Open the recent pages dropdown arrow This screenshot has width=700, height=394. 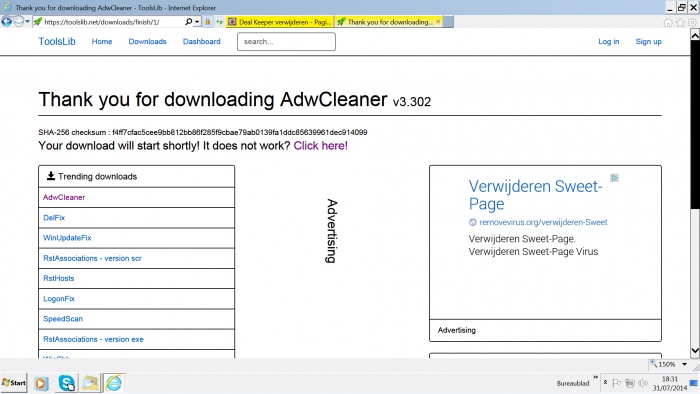click(x=28, y=21)
